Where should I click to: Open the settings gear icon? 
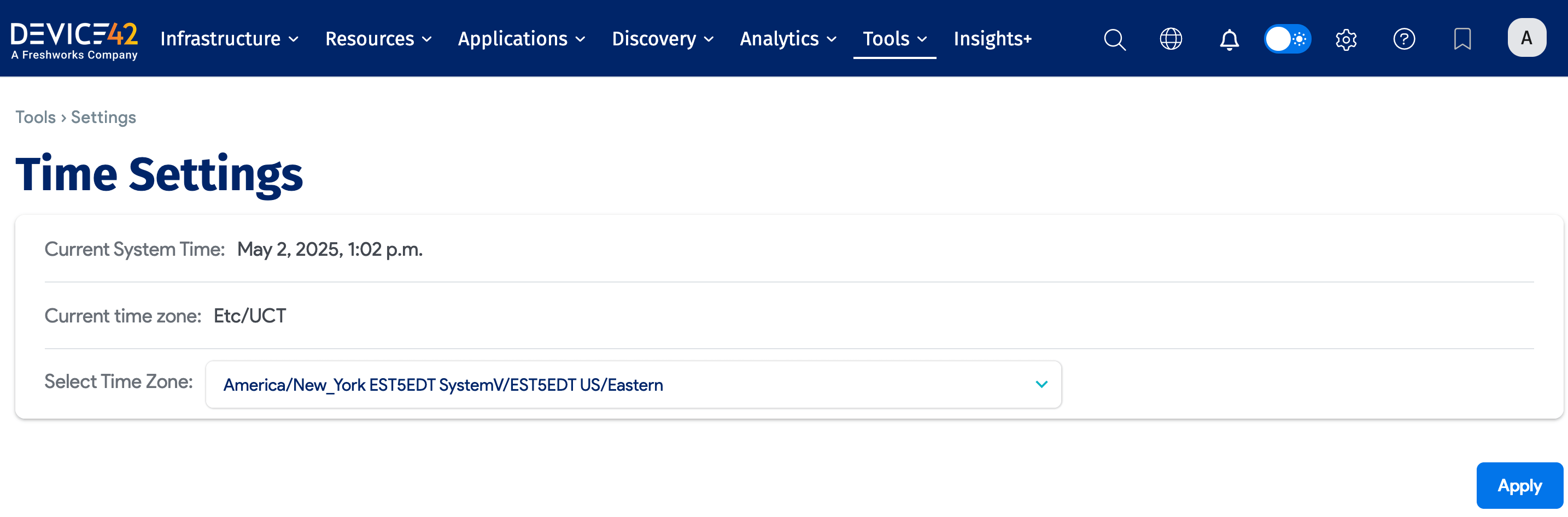[x=1346, y=39]
